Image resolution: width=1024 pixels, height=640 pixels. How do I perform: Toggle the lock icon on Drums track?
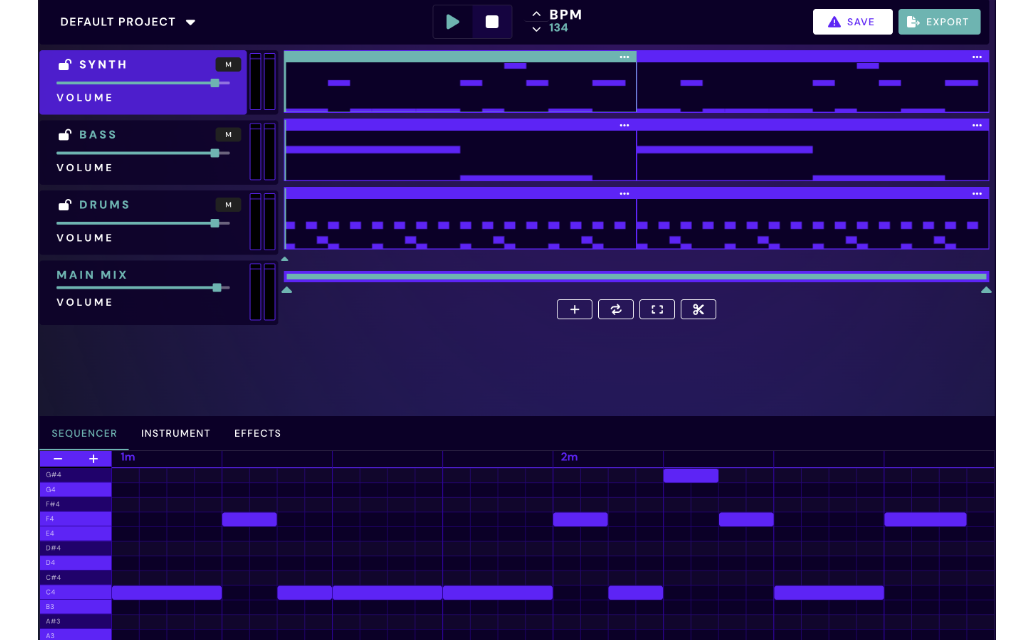[x=65, y=205]
